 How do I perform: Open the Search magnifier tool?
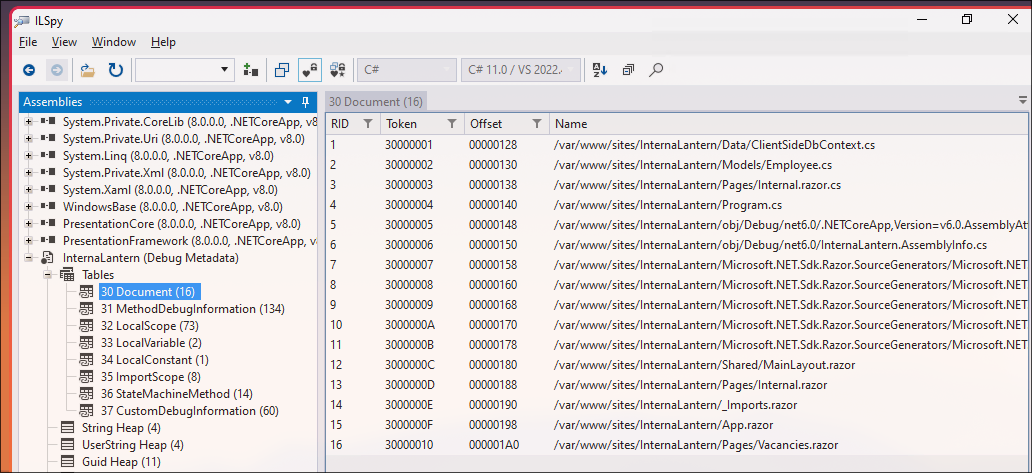tap(656, 70)
